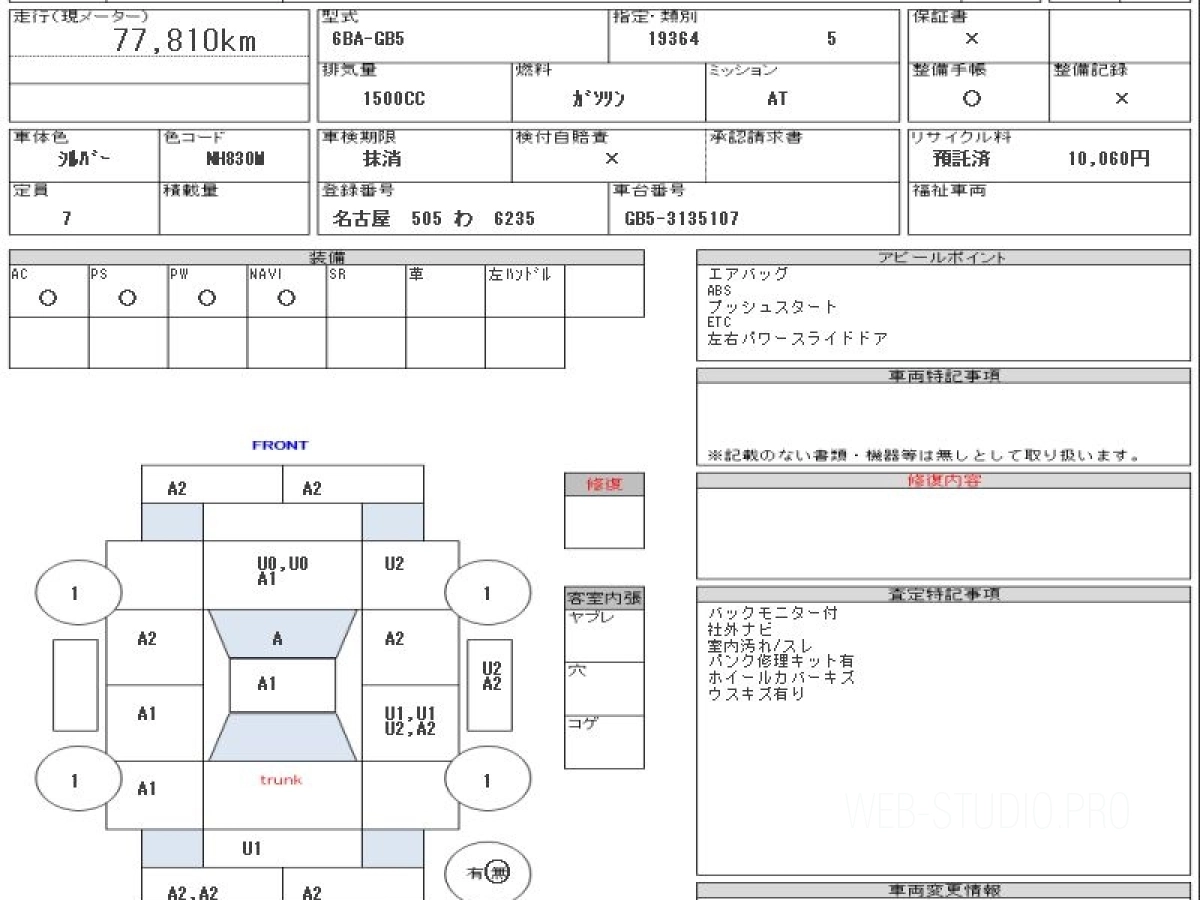Select the recycle fee 10,060円

click(x=1109, y=158)
